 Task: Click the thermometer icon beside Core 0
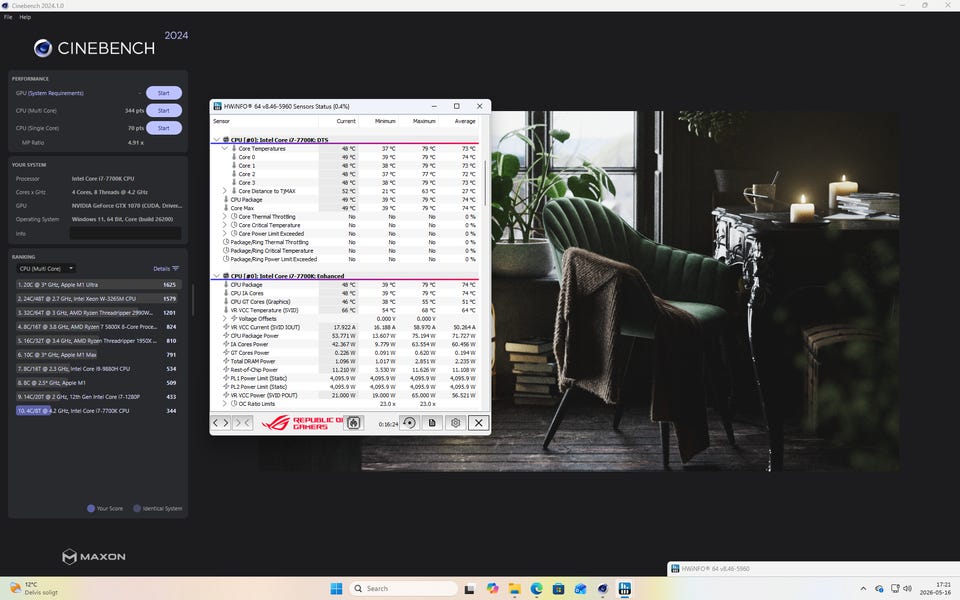pos(234,157)
